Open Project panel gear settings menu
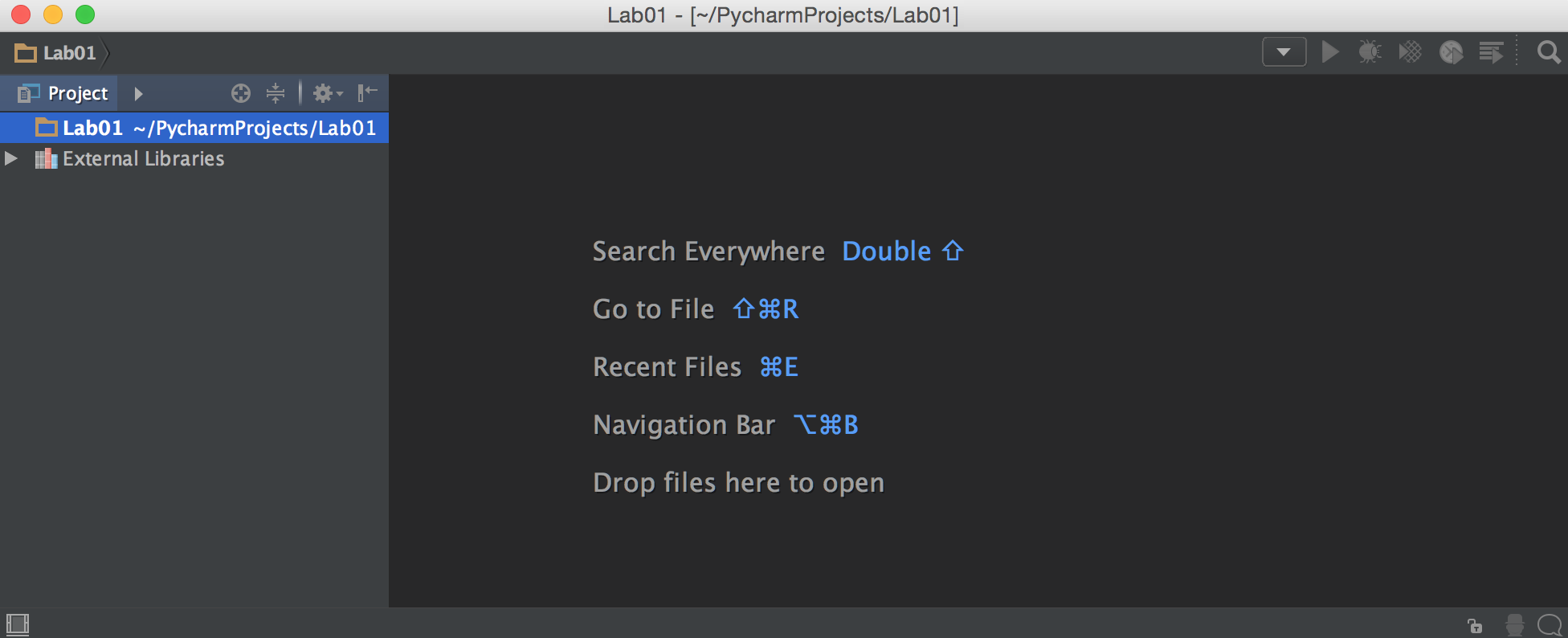Screen dimensions: 1568x638 327,93
